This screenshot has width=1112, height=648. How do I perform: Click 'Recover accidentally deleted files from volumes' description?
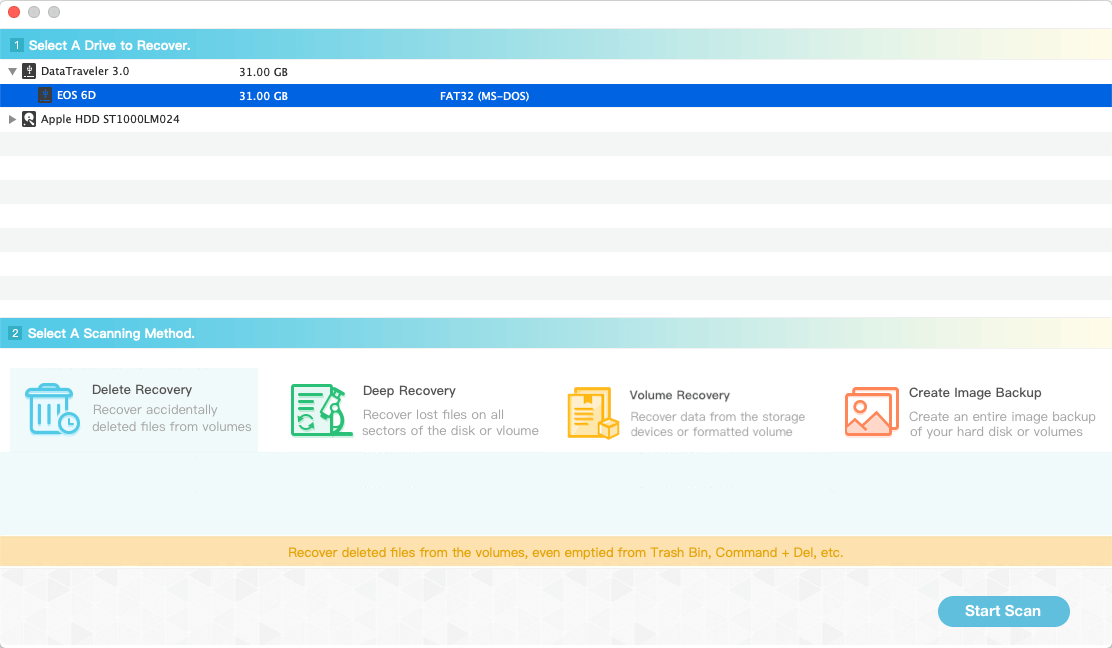pos(172,418)
